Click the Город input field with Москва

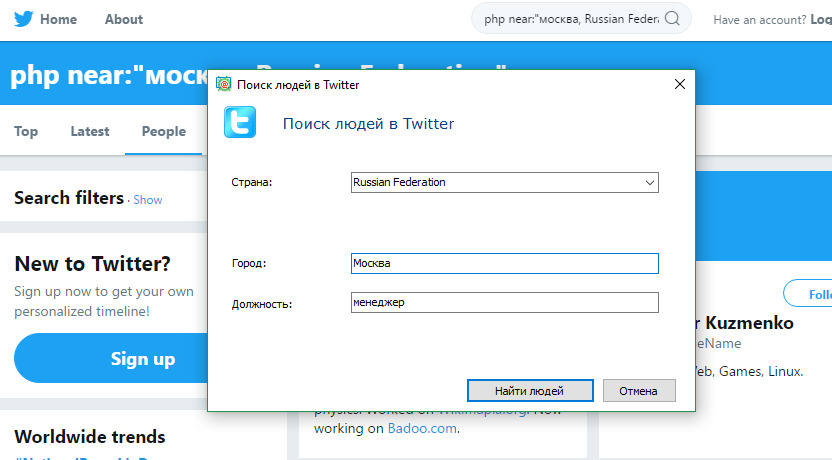[505, 263]
